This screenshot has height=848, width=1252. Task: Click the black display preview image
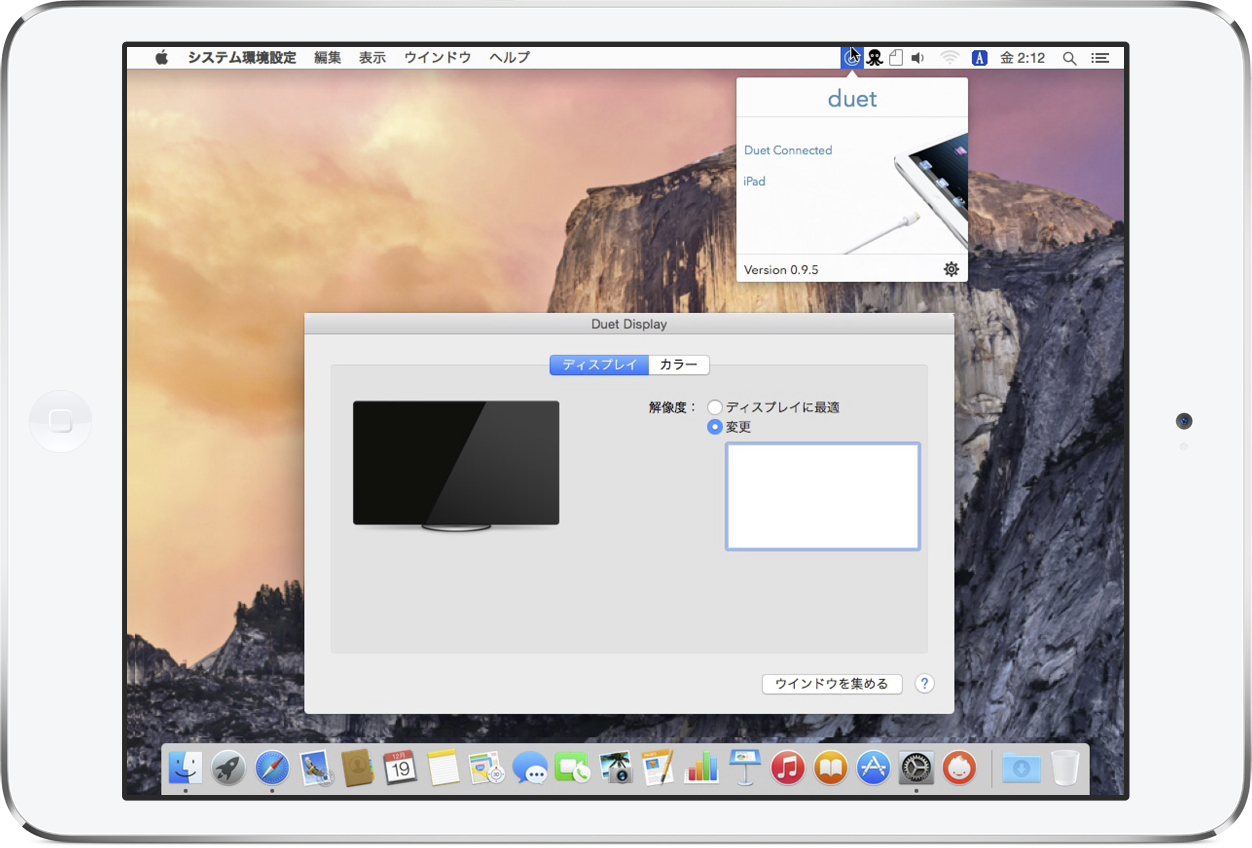coord(456,465)
